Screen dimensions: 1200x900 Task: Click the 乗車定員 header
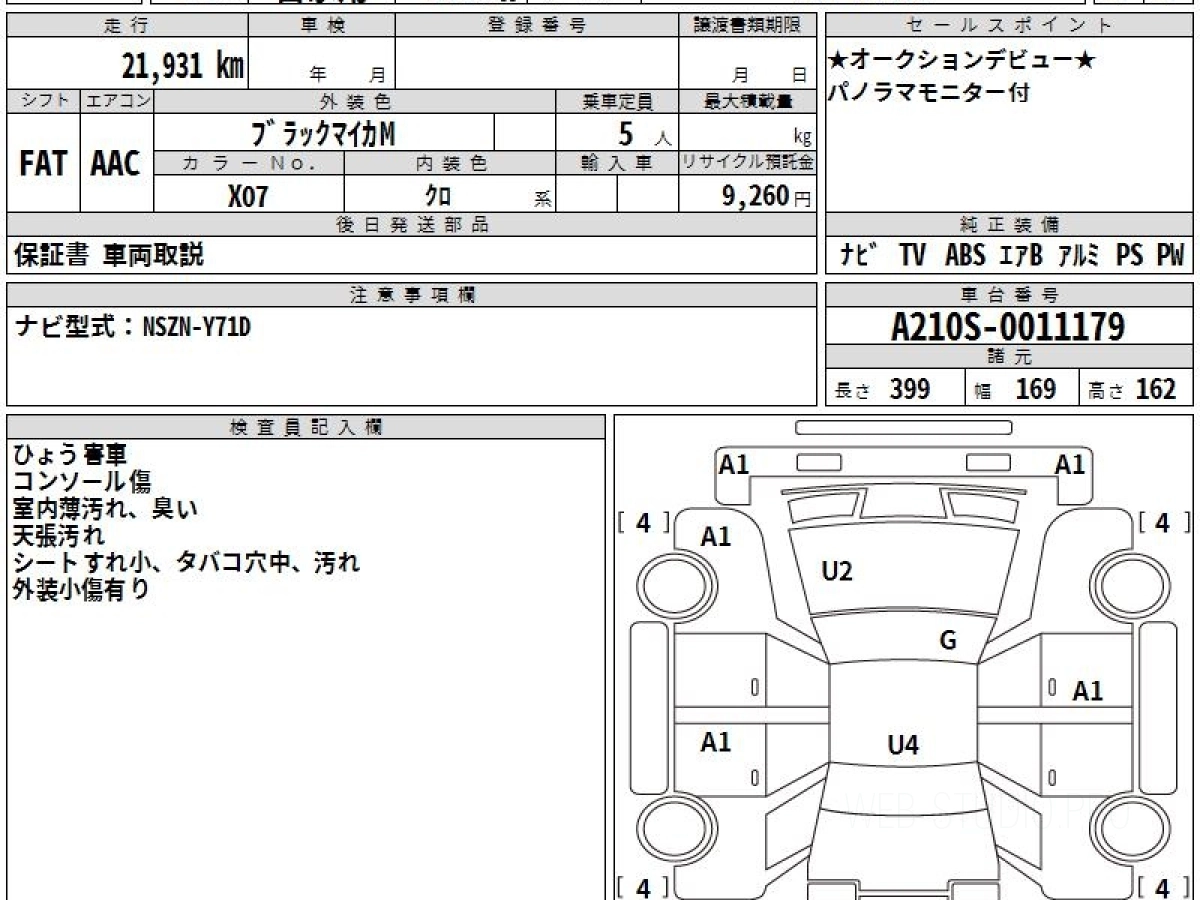pos(617,101)
